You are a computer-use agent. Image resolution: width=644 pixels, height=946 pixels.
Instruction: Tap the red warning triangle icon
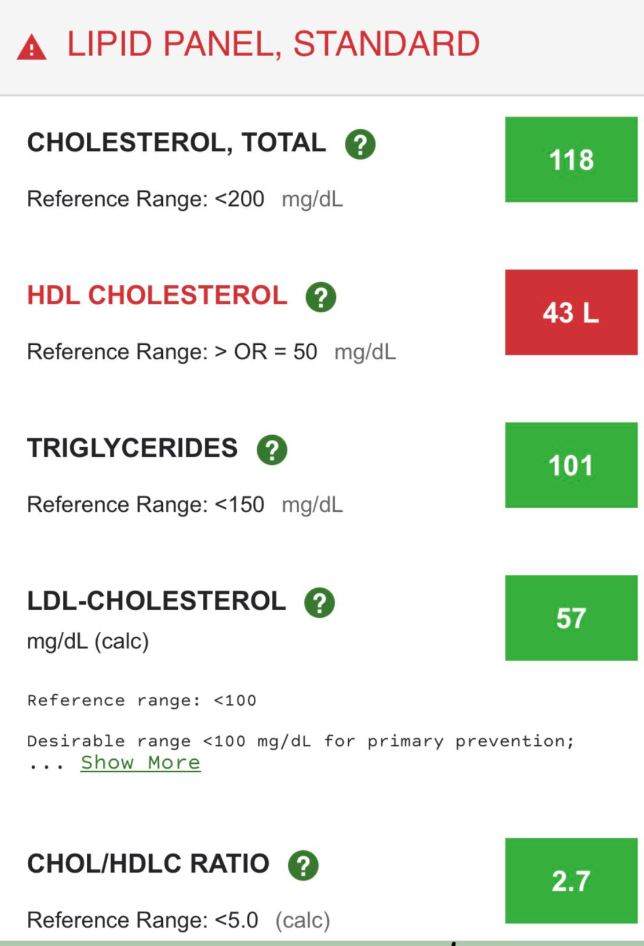pos(31,47)
